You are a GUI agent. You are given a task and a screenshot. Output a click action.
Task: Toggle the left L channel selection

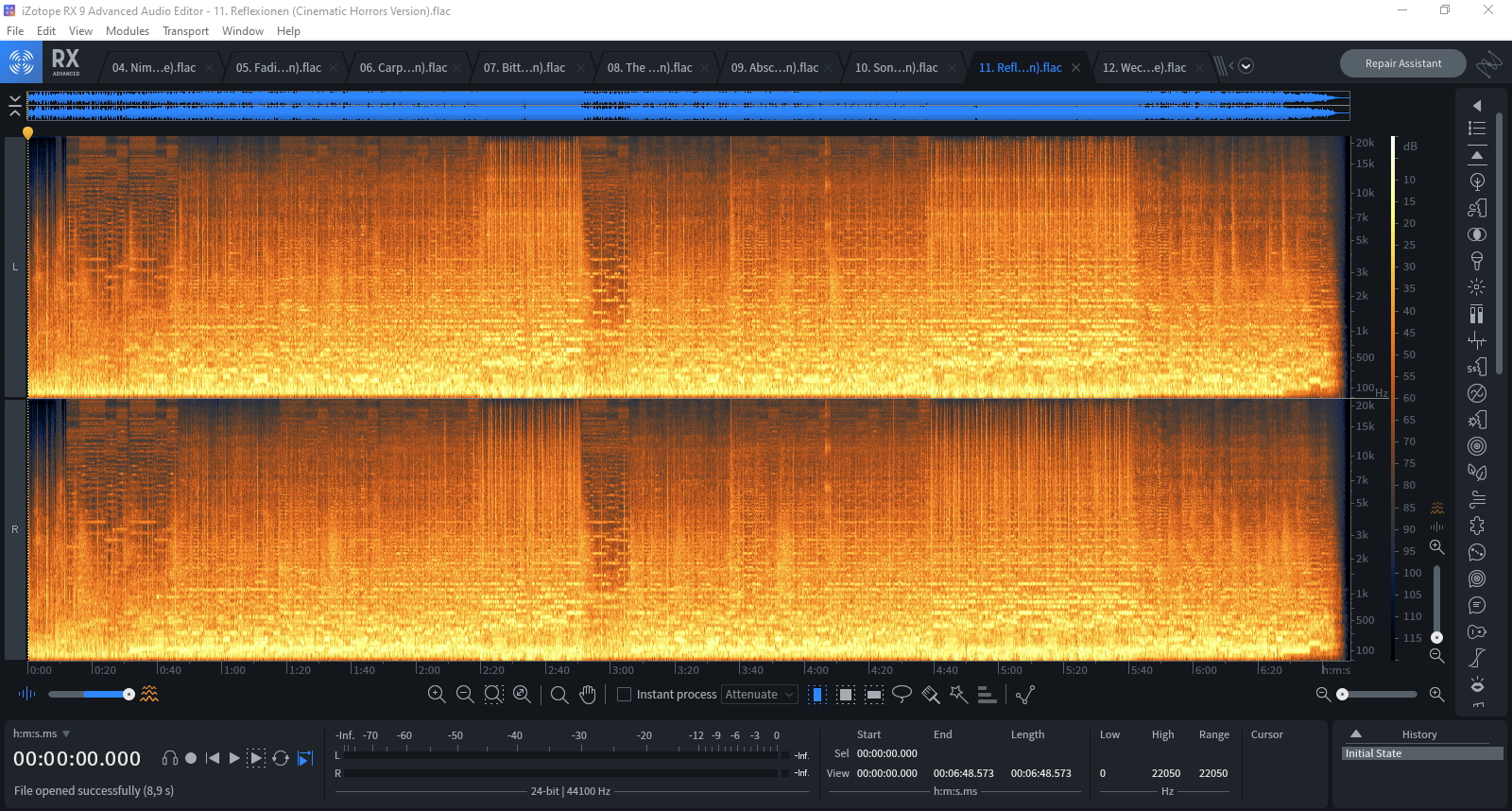(15, 267)
